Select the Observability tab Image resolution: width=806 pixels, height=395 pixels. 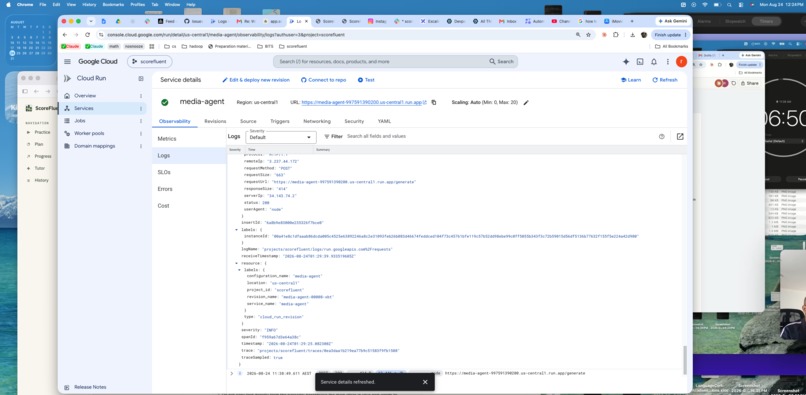tap(175, 121)
